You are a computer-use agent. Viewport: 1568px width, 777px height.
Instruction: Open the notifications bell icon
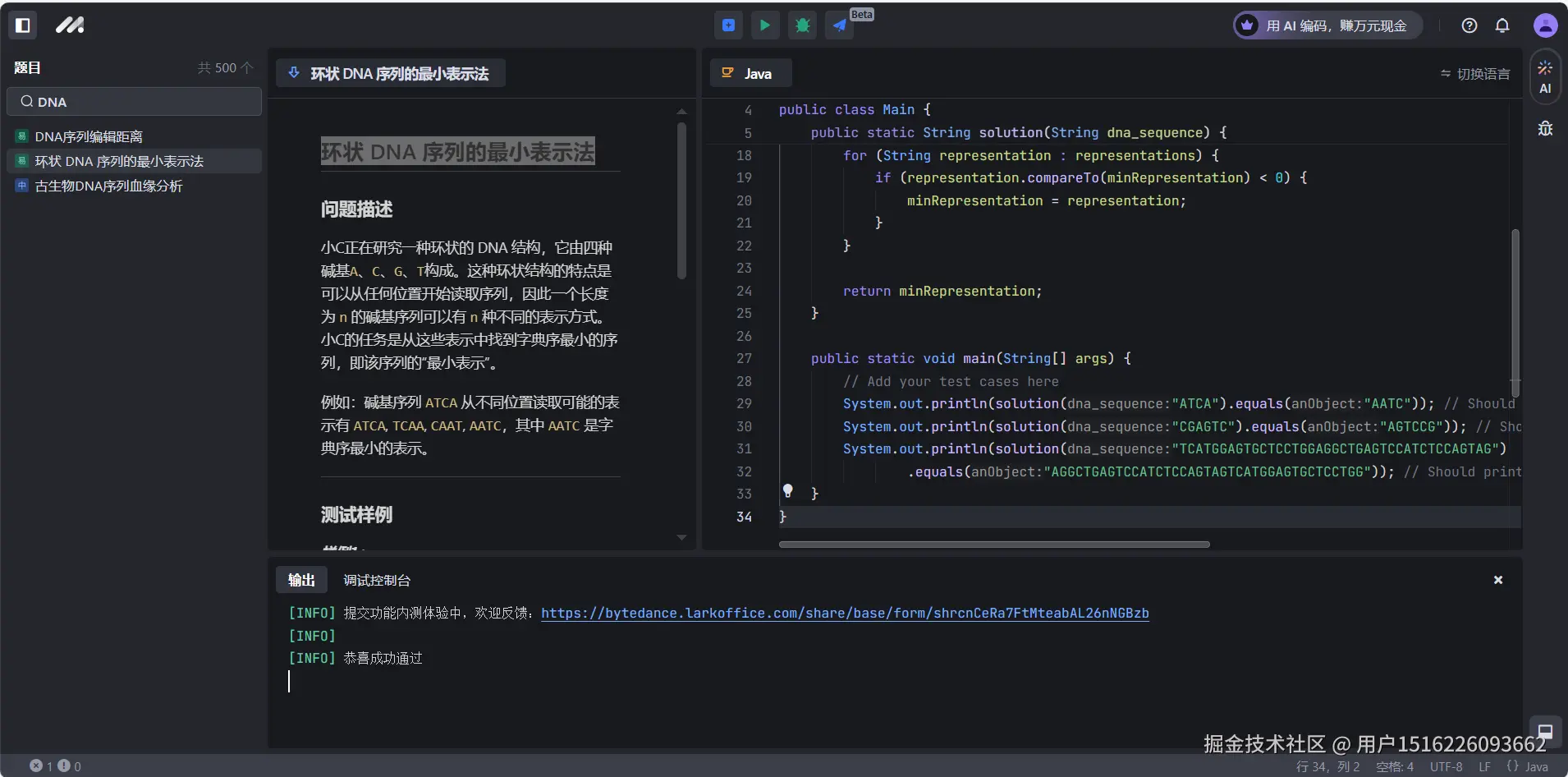coord(1502,25)
